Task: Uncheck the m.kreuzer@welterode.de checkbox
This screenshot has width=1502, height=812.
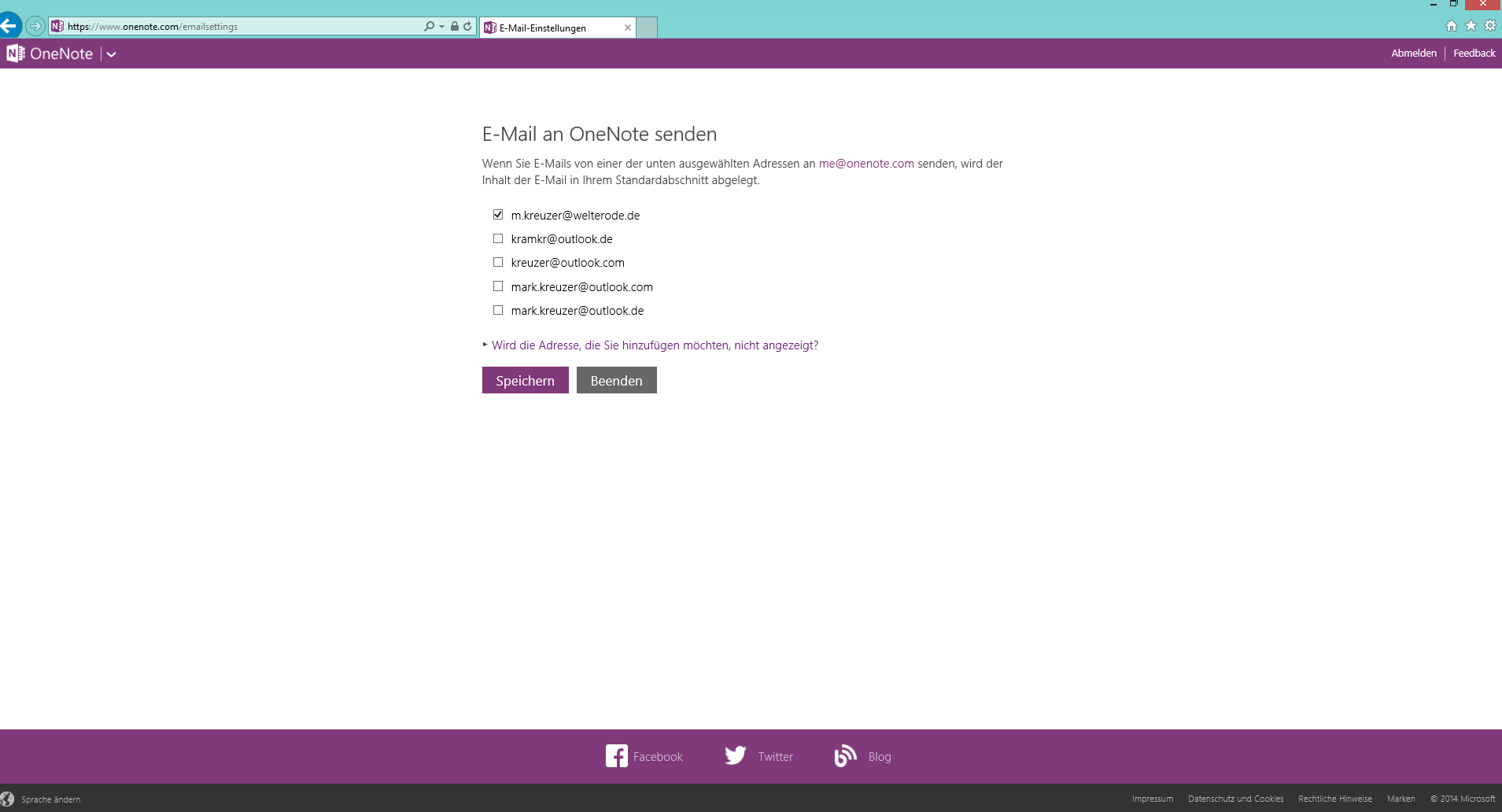Action: 498,215
